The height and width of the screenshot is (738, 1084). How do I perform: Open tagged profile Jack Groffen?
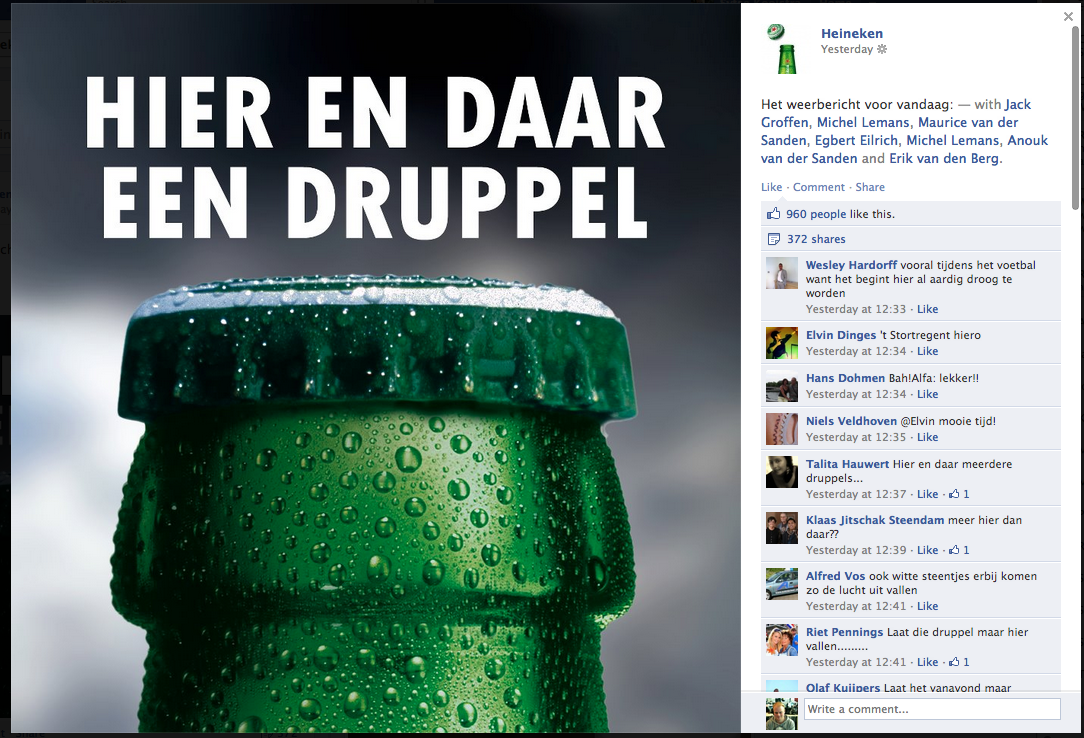pyautogui.click(x=896, y=113)
